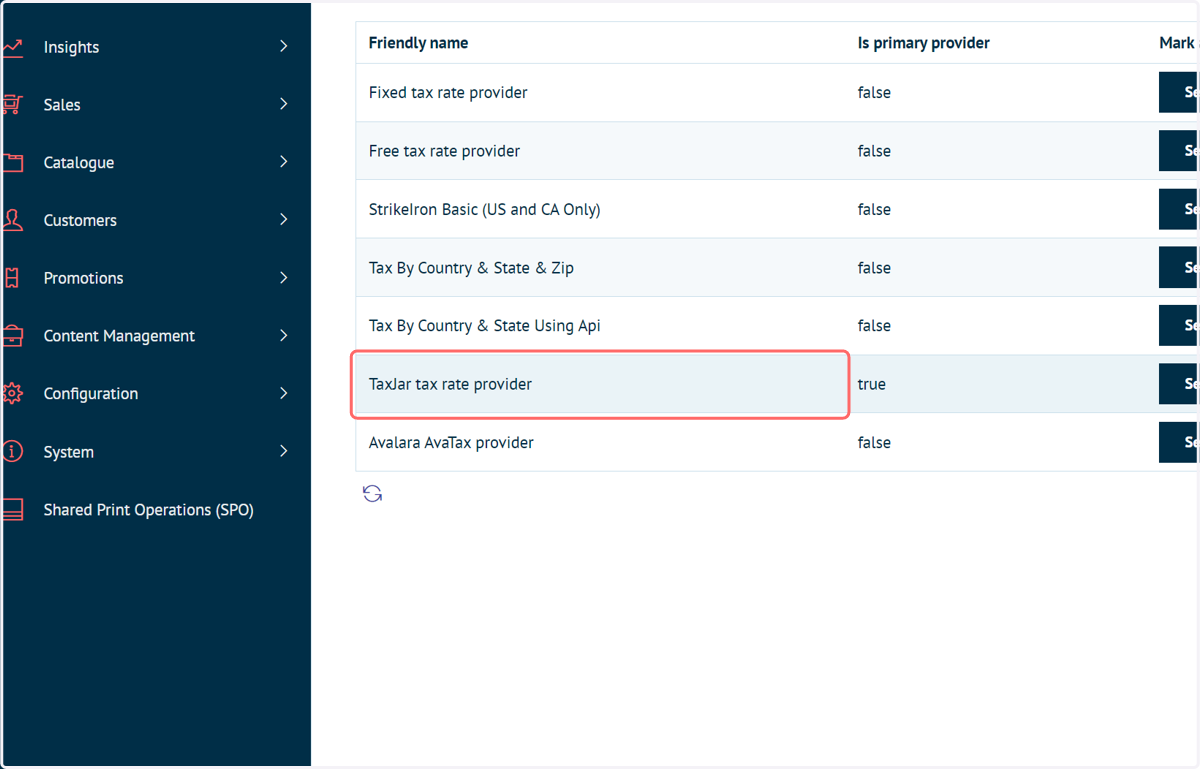1200x769 pixels.
Task: Click the Sales shopping cart icon
Action: 12,104
